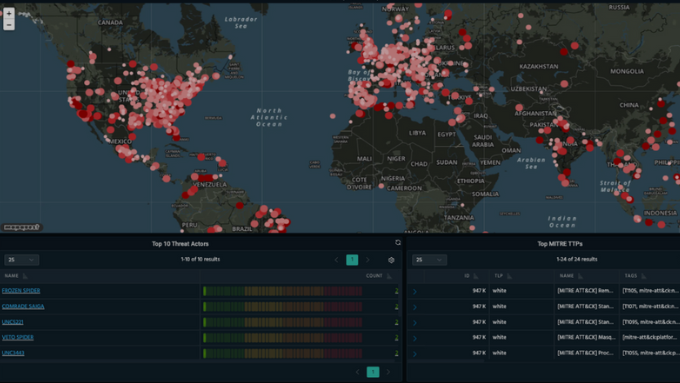Image resolution: width=680 pixels, height=383 pixels.
Task: Open count 2 for FROZEN SPIDER
Action: 396,291
